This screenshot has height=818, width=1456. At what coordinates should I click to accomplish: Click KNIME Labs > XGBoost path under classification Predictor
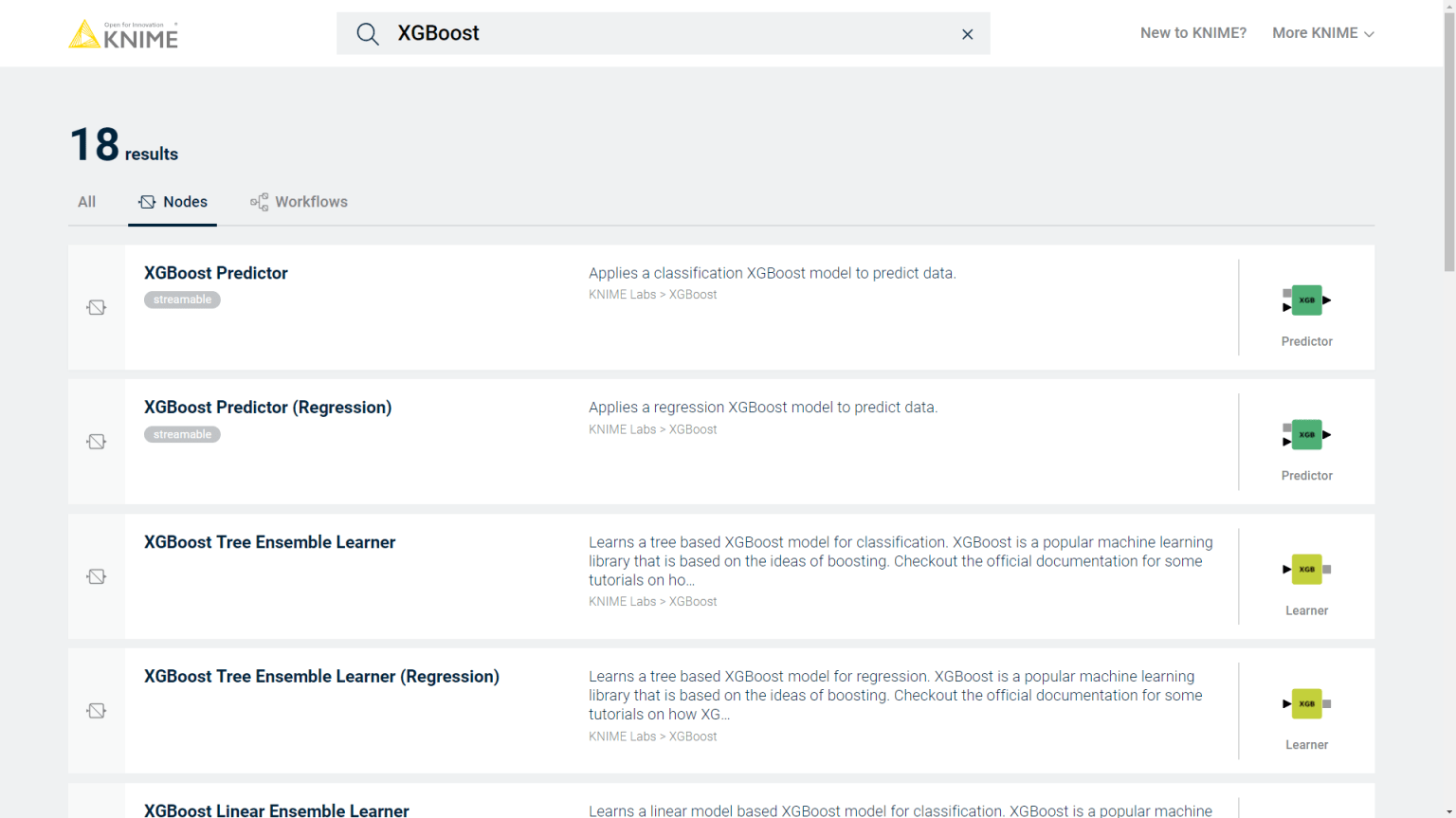point(652,295)
